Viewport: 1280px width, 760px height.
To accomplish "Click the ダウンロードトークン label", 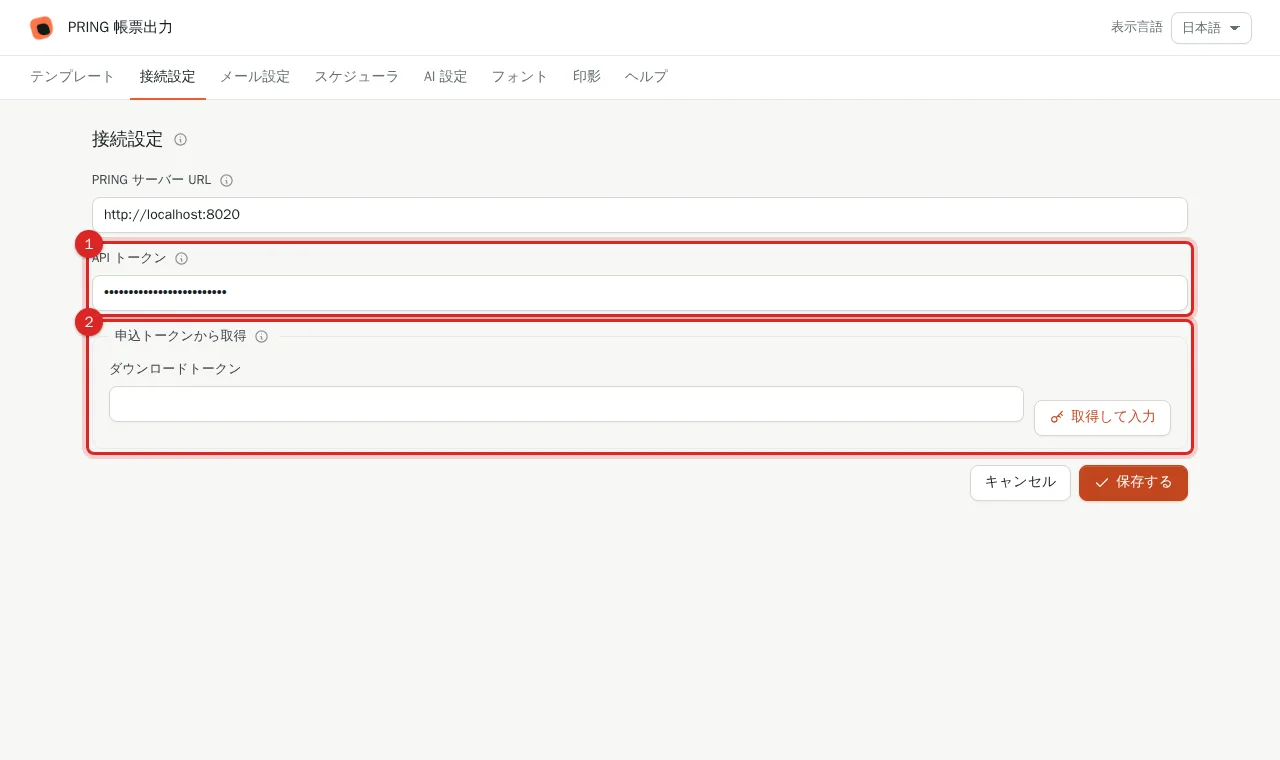I will tap(175, 369).
